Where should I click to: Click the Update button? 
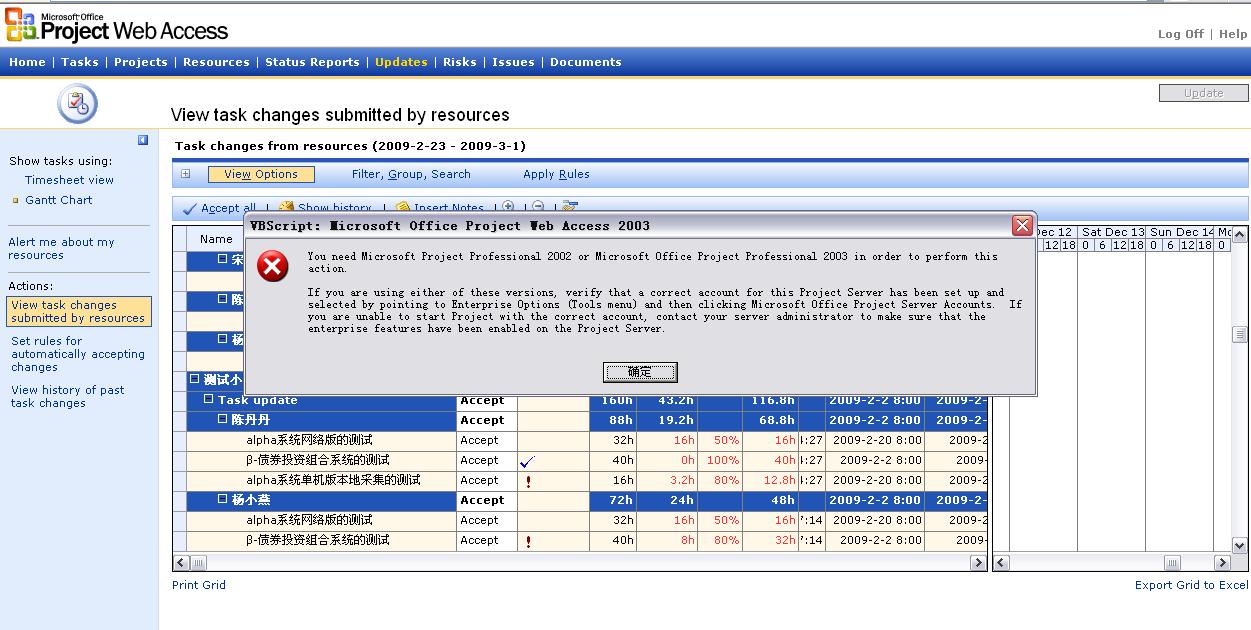click(1204, 93)
